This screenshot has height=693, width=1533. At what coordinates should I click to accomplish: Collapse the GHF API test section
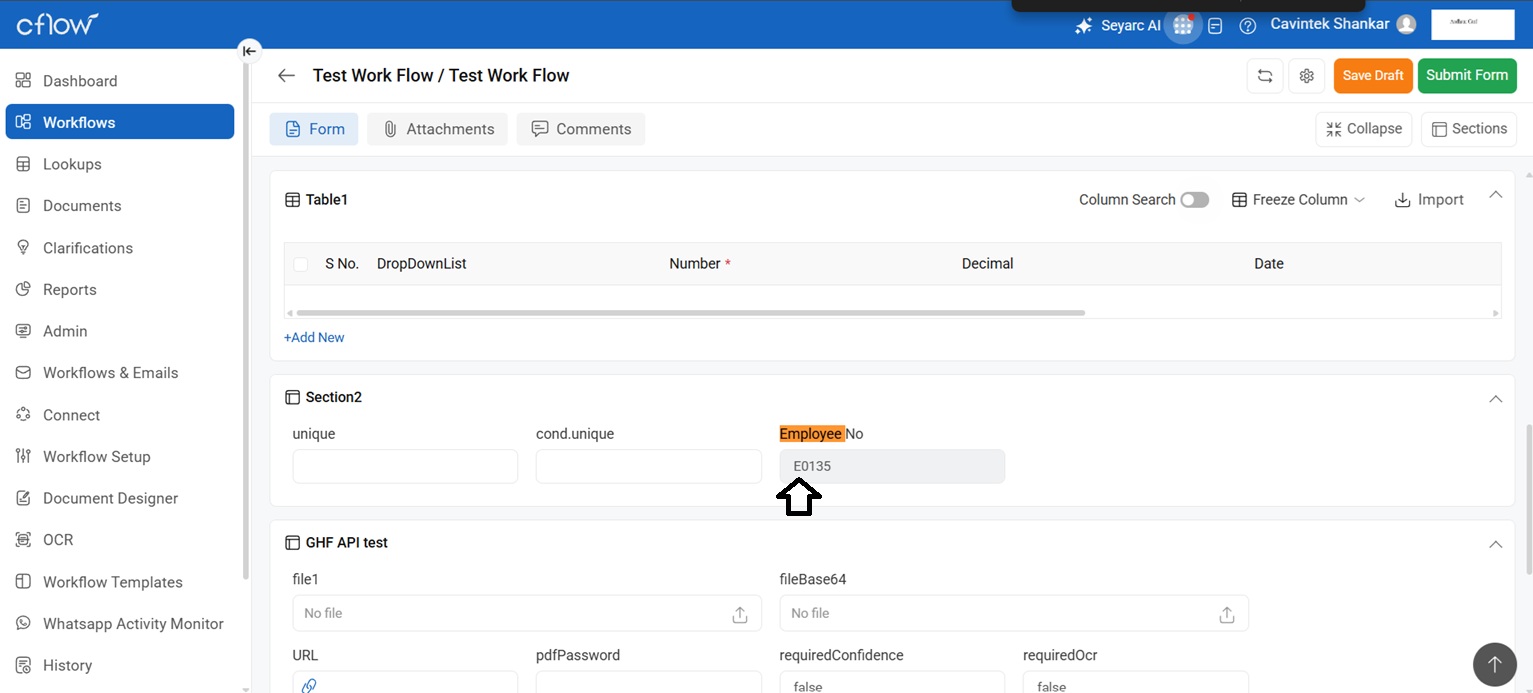click(x=1495, y=544)
